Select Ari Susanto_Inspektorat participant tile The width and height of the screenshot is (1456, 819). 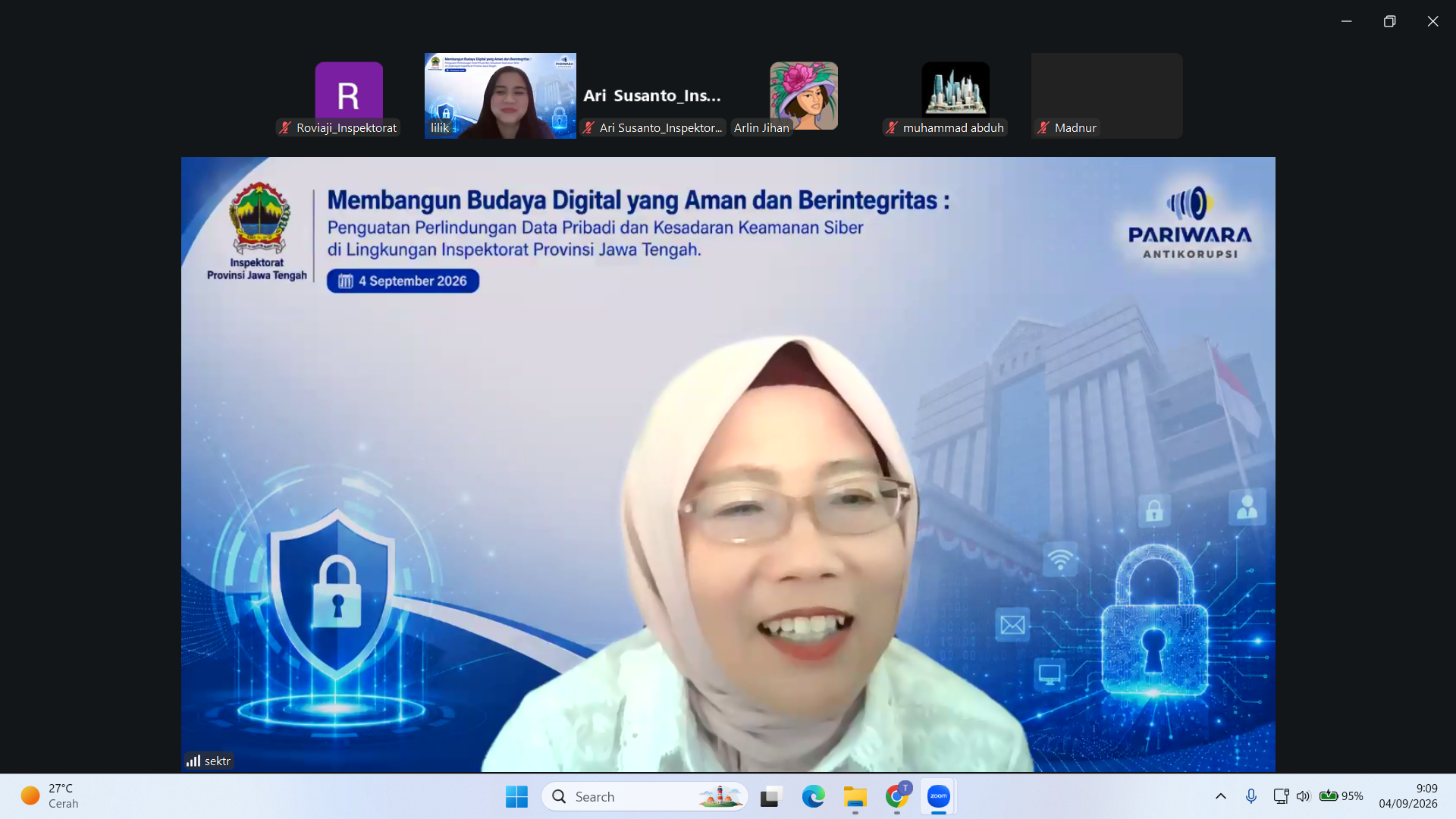coord(652,96)
